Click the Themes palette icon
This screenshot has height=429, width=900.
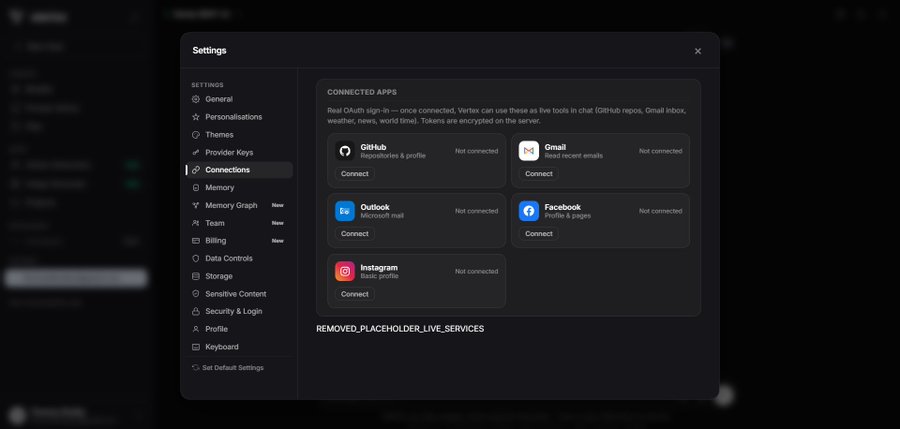click(196, 134)
